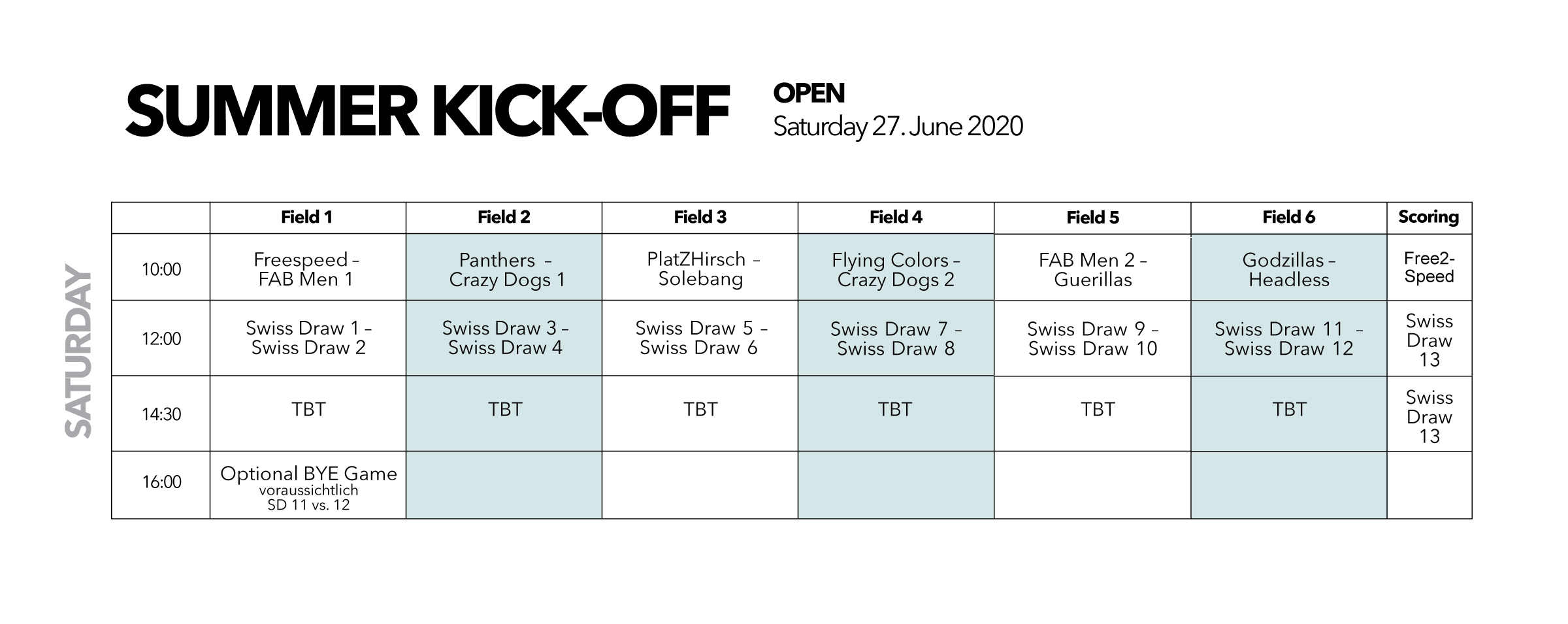Click the TBT cell under Field 3
1568x624 pixels.
pos(700,410)
